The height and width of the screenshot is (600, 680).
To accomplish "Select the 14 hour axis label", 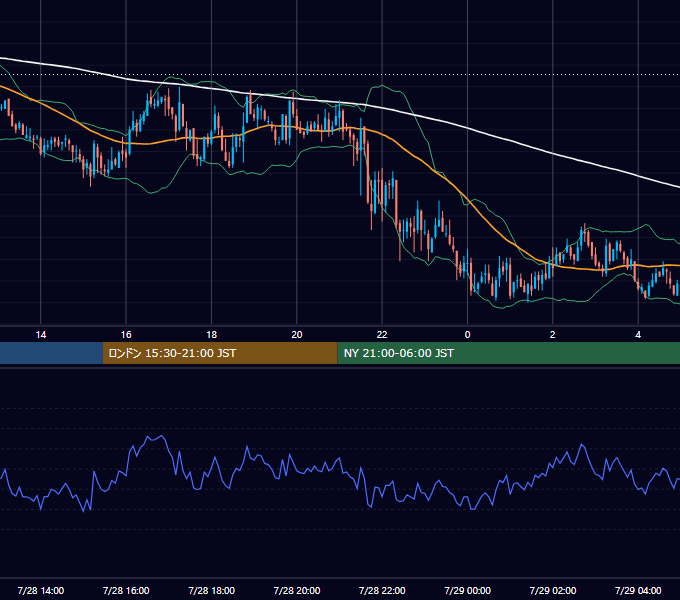I will click(41, 335).
